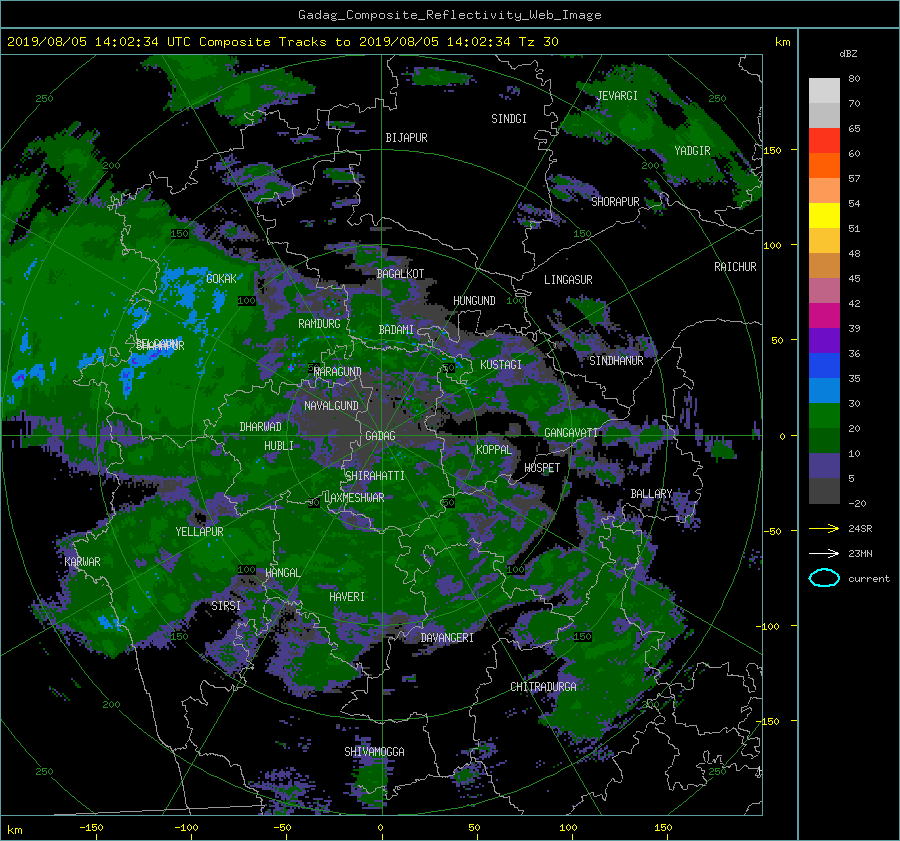The image size is (900, 841).
Task: Click the magenta 42 dBZ legend swatch
Action: tap(824, 315)
